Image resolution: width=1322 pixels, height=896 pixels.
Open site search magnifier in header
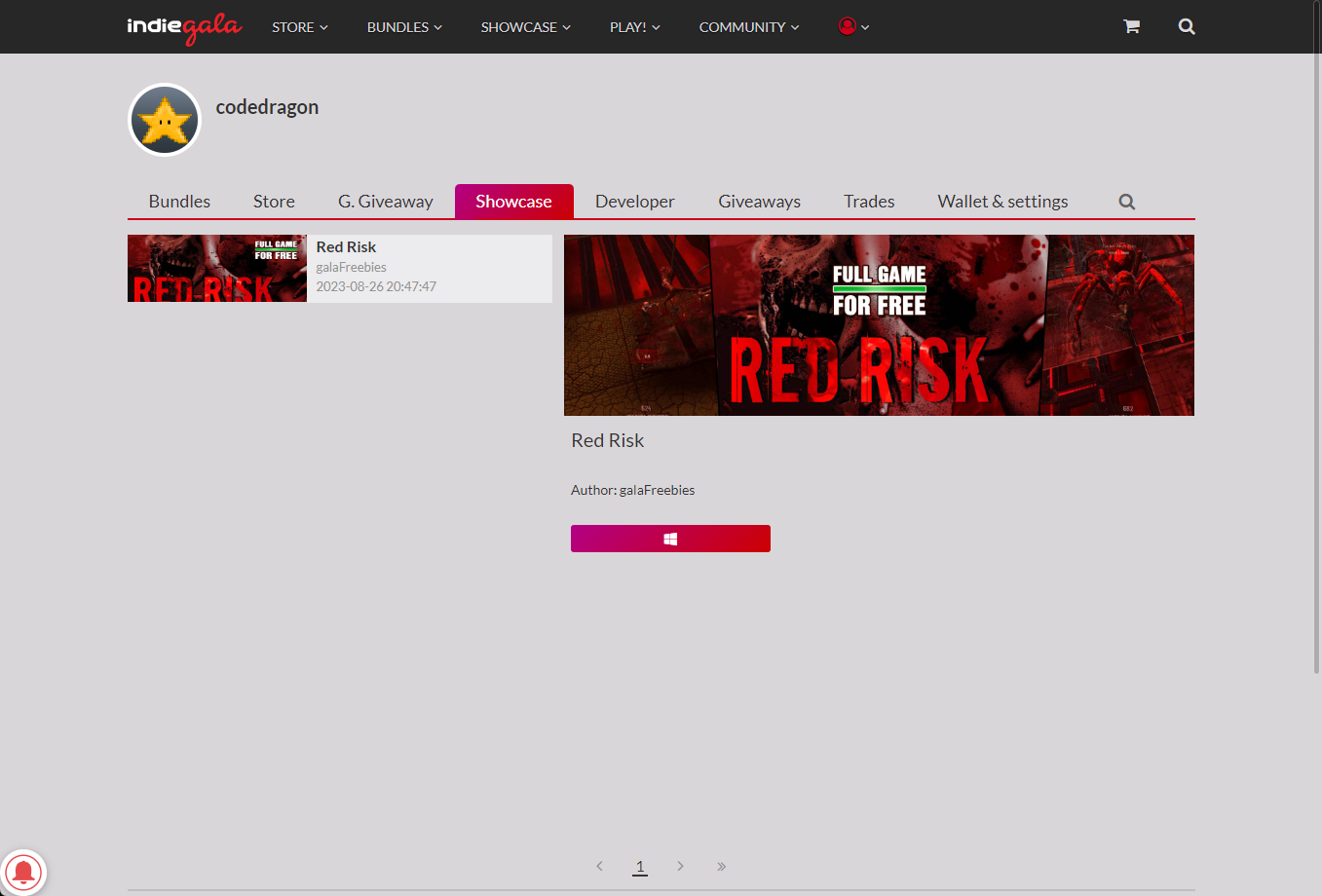pos(1187,26)
